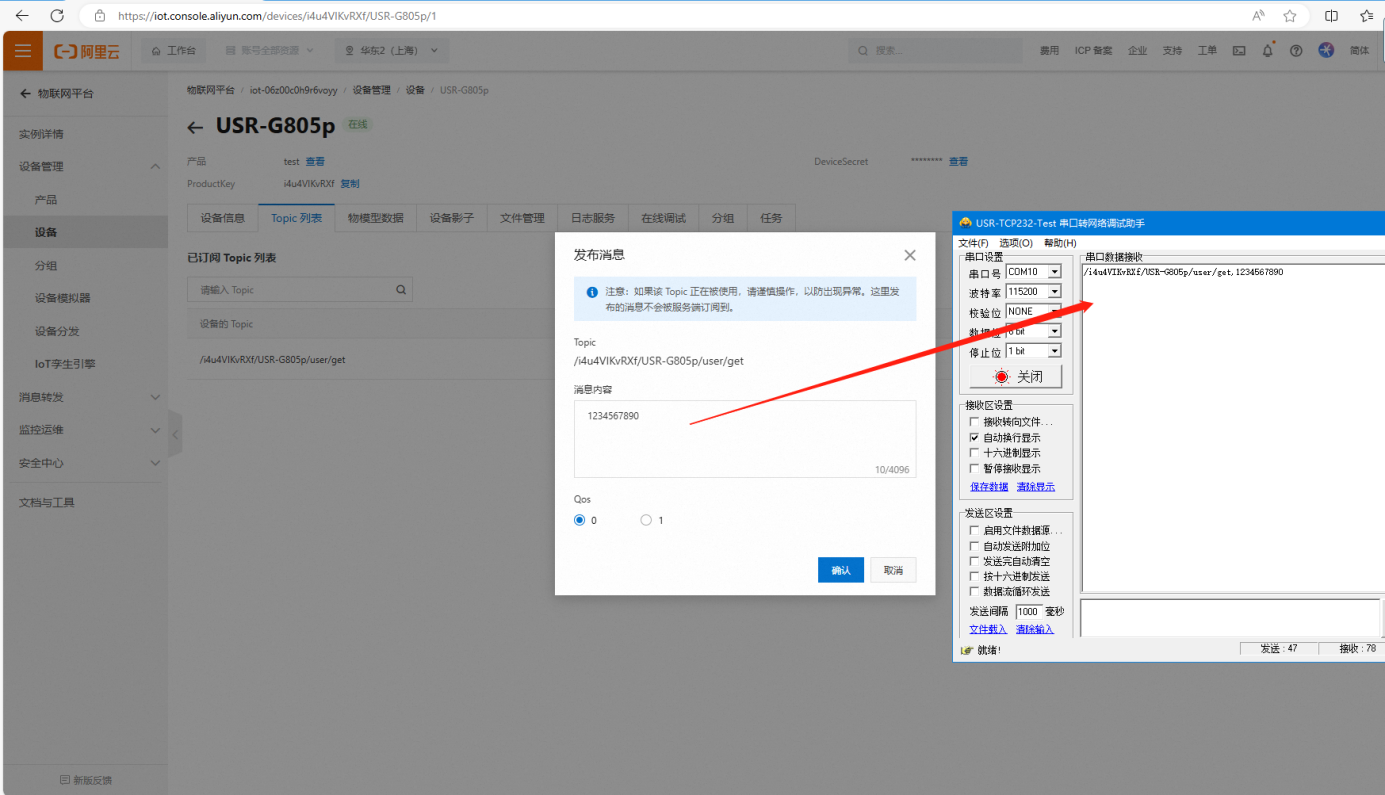Open the cloud shell terminal icon

point(1239,51)
